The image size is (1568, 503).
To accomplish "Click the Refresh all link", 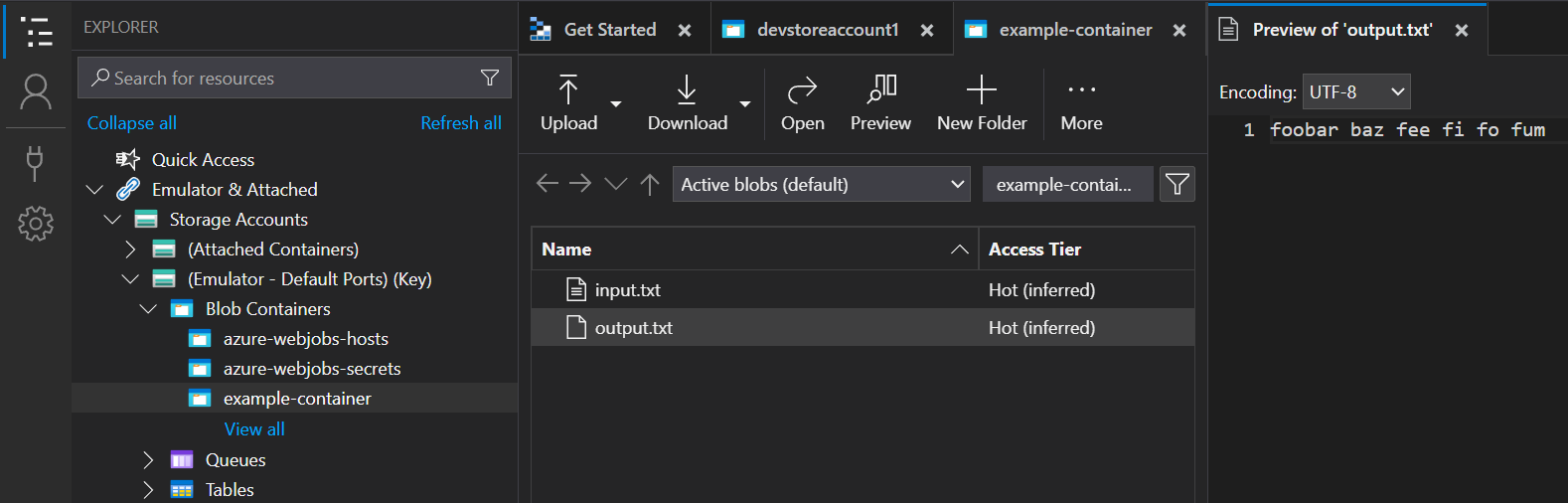I will point(460,123).
